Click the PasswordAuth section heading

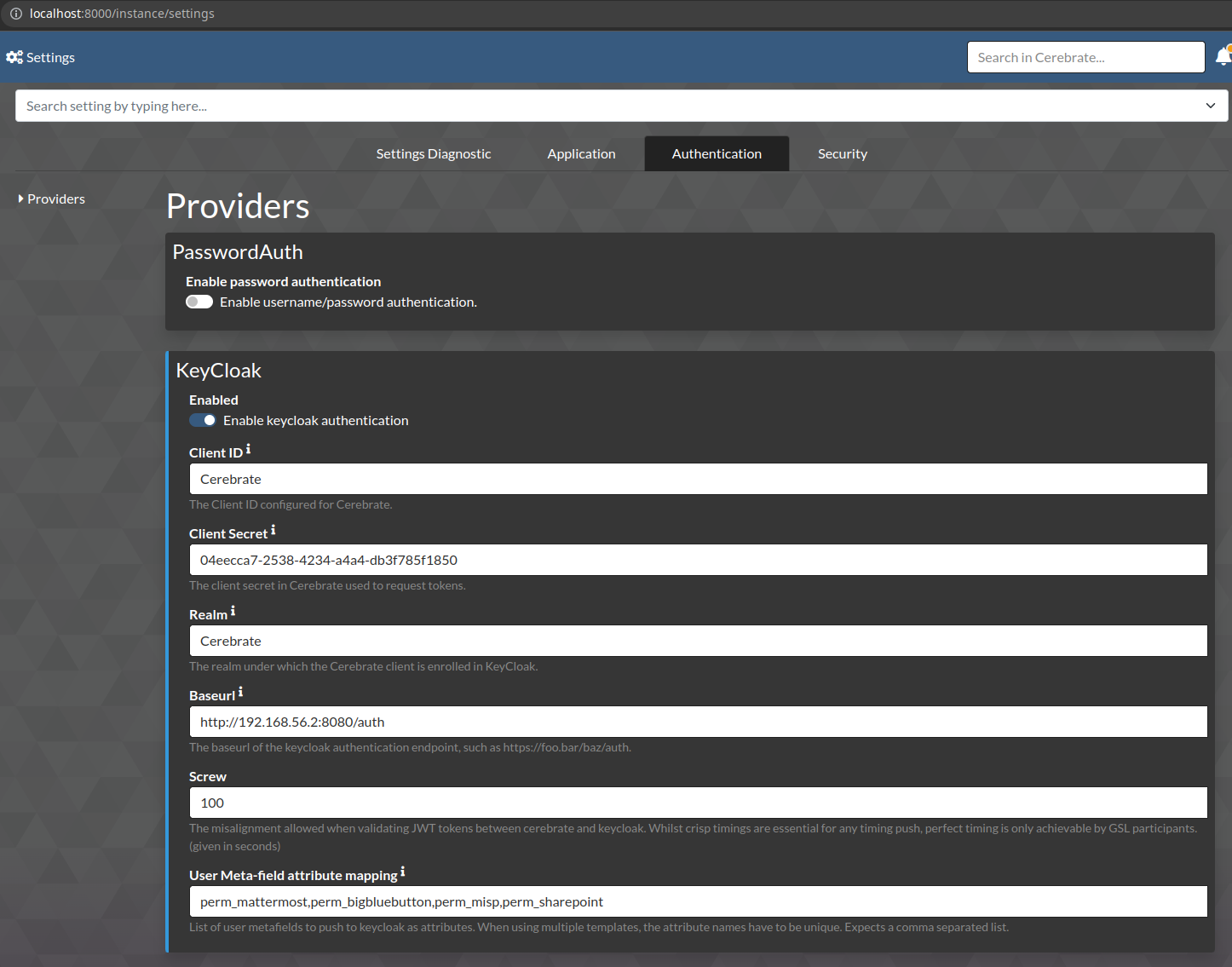(238, 252)
